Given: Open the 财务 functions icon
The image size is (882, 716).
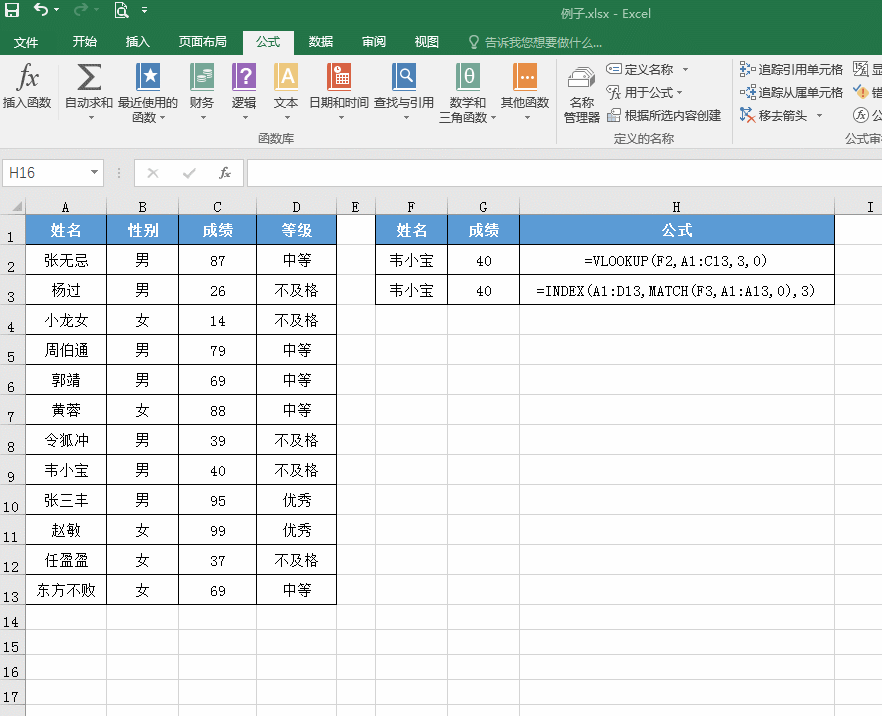Looking at the screenshot, I should (202, 77).
